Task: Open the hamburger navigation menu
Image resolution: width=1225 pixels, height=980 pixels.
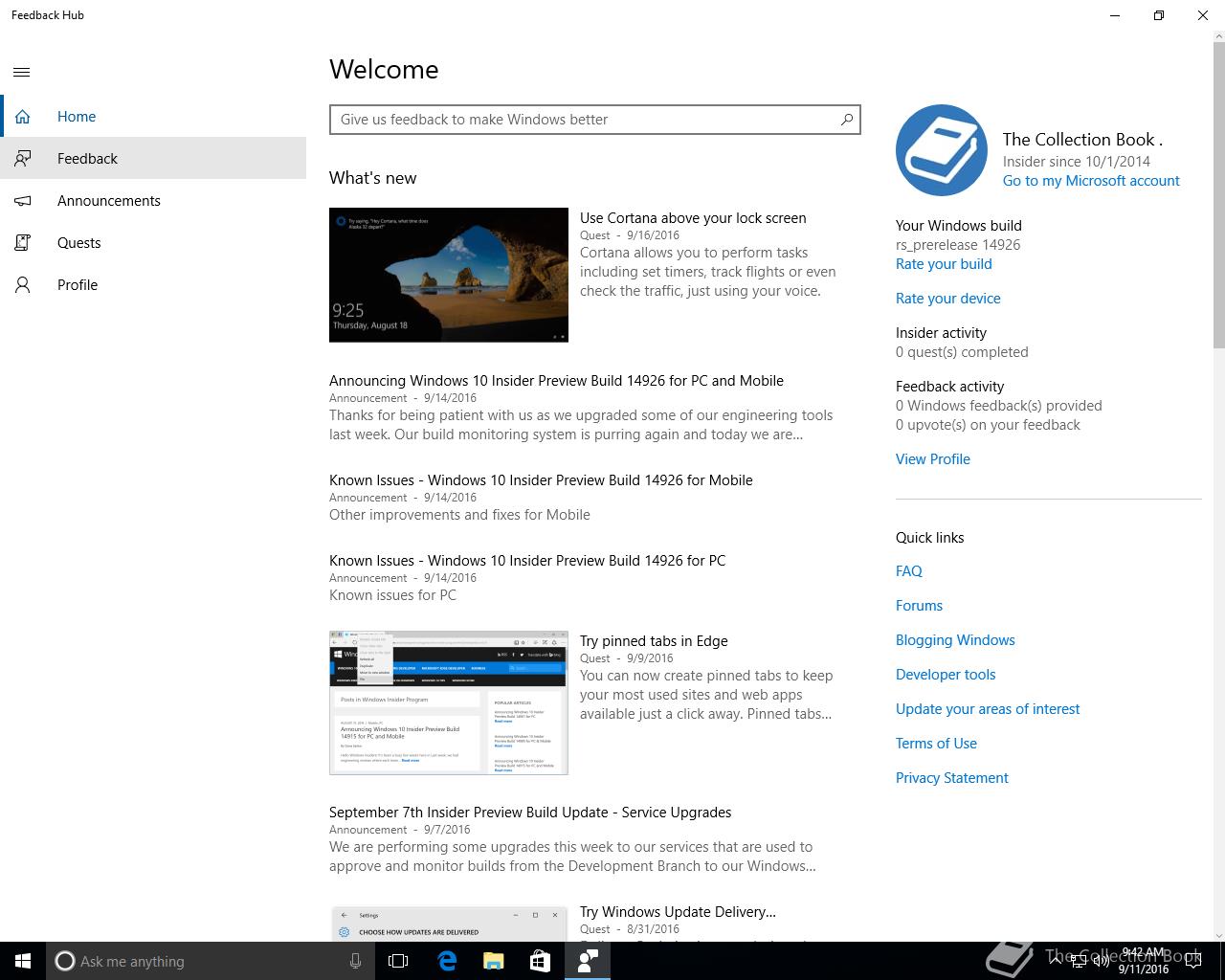Action: point(22,72)
